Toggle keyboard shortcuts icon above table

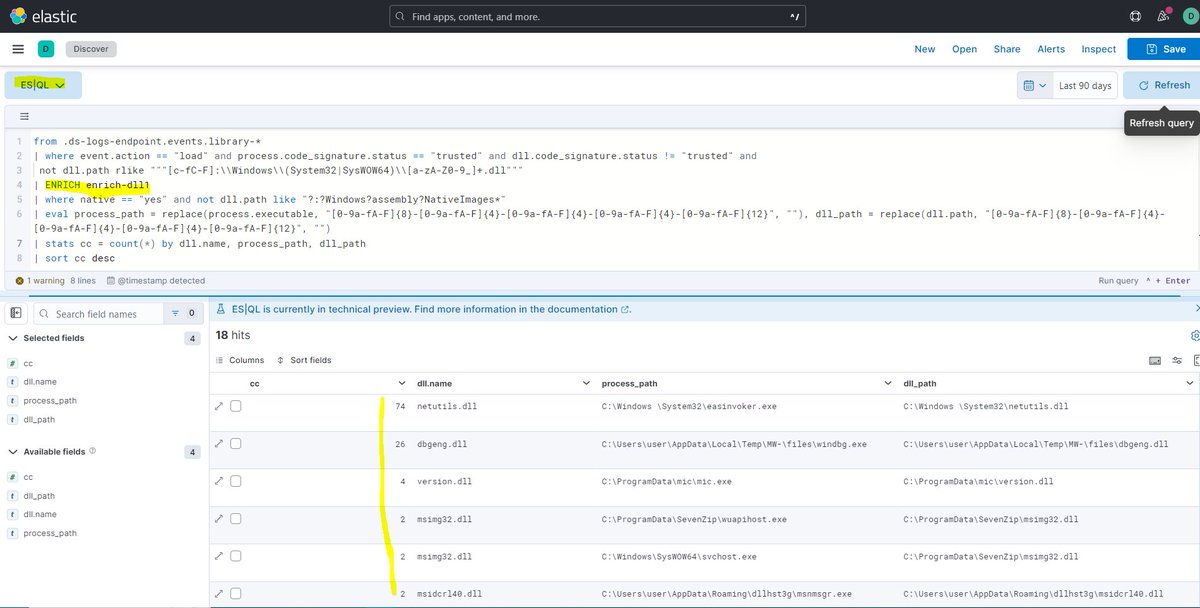pyautogui.click(x=1155, y=360)
